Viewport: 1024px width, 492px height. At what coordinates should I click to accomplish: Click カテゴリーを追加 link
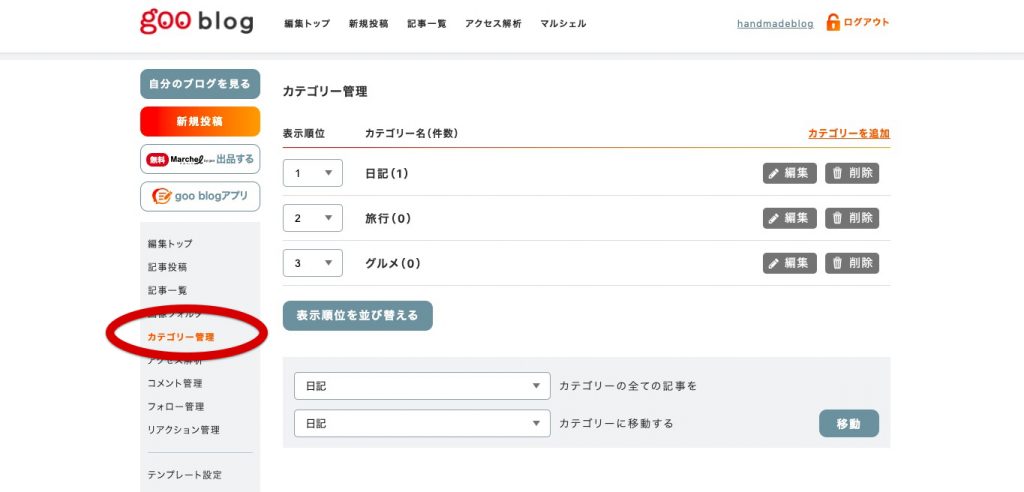[849, 133]
